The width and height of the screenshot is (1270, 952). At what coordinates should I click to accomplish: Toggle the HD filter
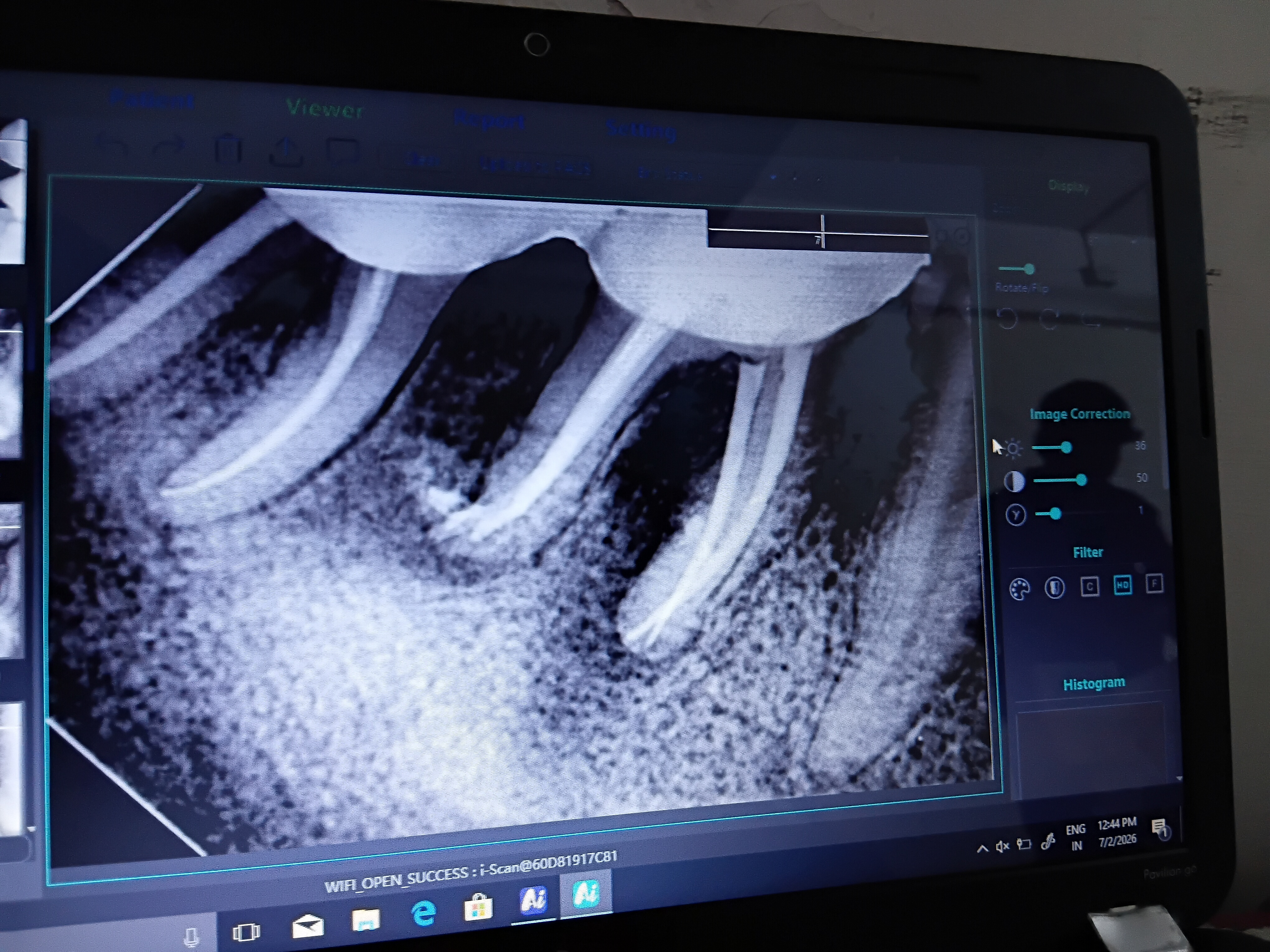[x=1122, y=585]
